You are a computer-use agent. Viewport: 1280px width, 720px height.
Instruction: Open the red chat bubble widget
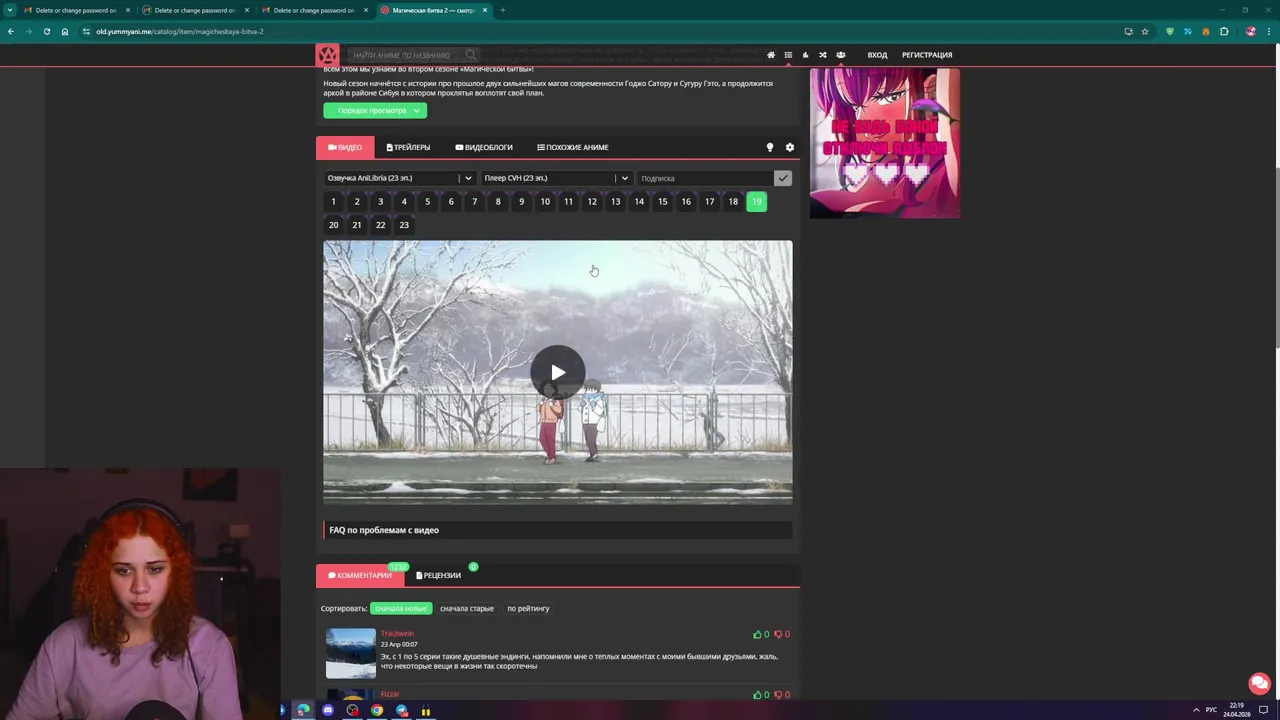pyautogui.click(x=1259, y=683)
